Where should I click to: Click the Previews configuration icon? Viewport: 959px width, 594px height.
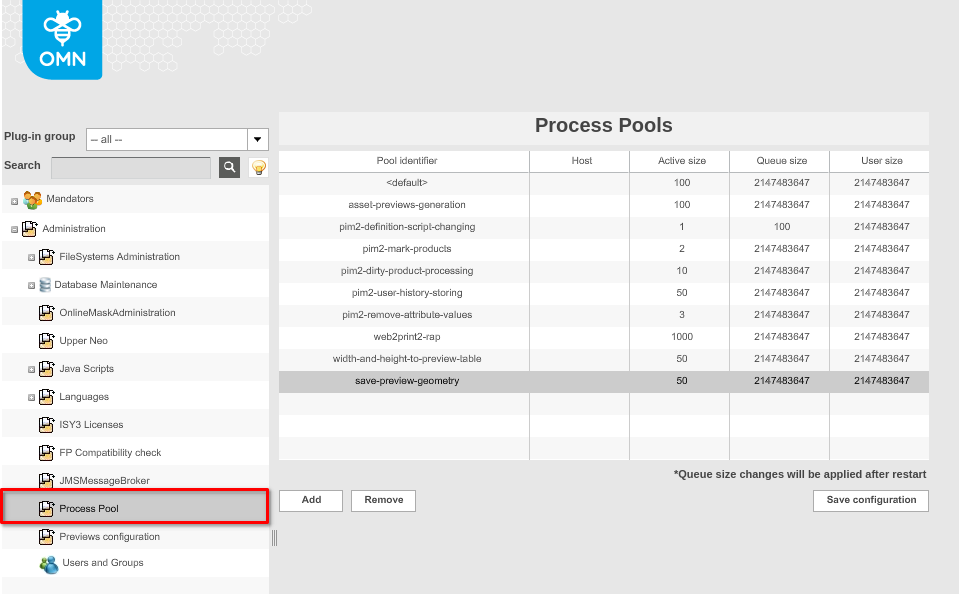pos(47,536)
